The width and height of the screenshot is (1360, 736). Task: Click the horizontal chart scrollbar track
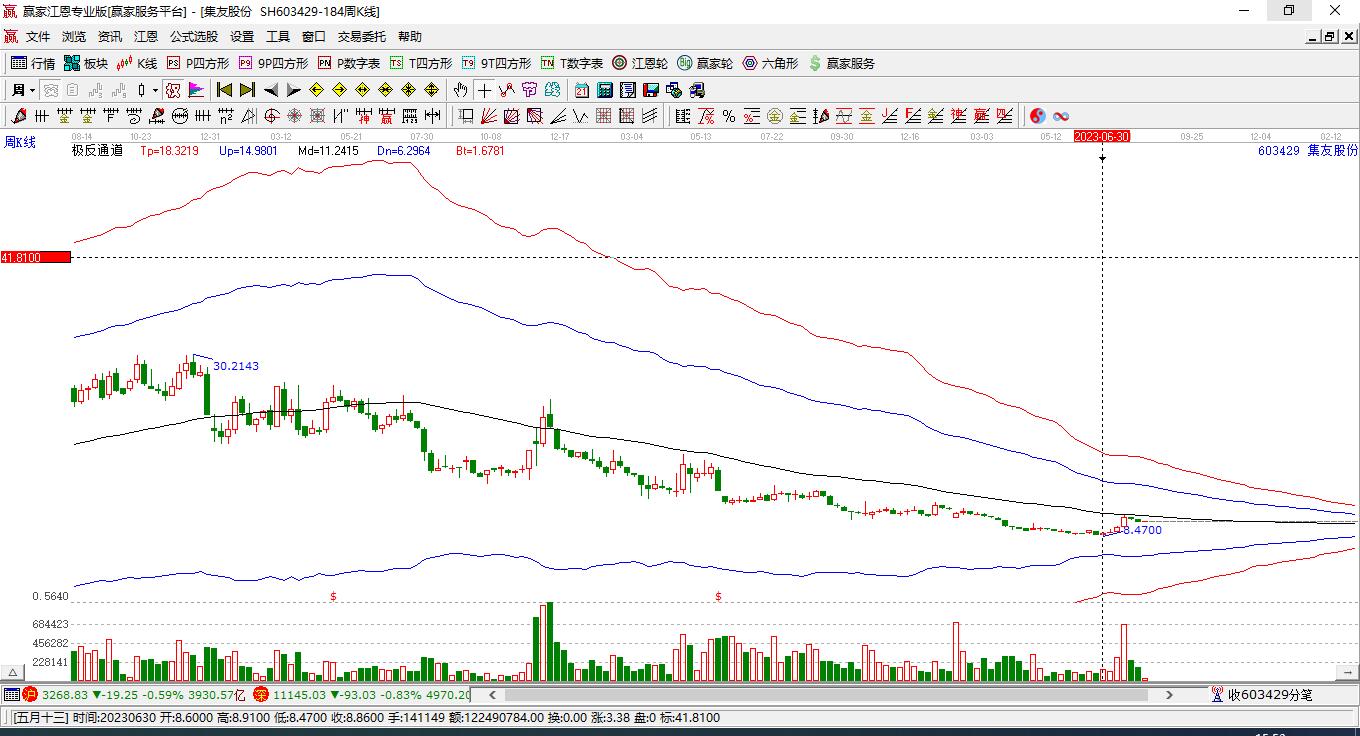tap(830, 694)
